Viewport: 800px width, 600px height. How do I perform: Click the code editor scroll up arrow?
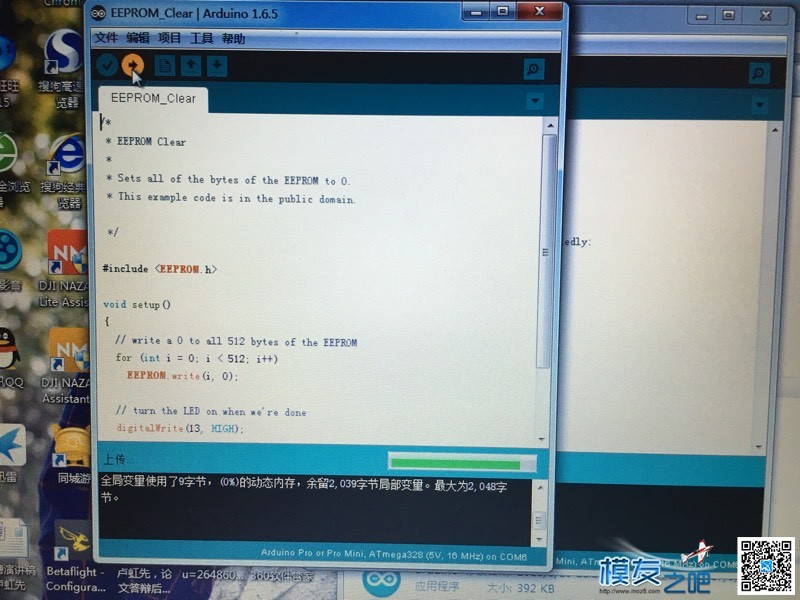pyautogui.click(x=550, y=125)
